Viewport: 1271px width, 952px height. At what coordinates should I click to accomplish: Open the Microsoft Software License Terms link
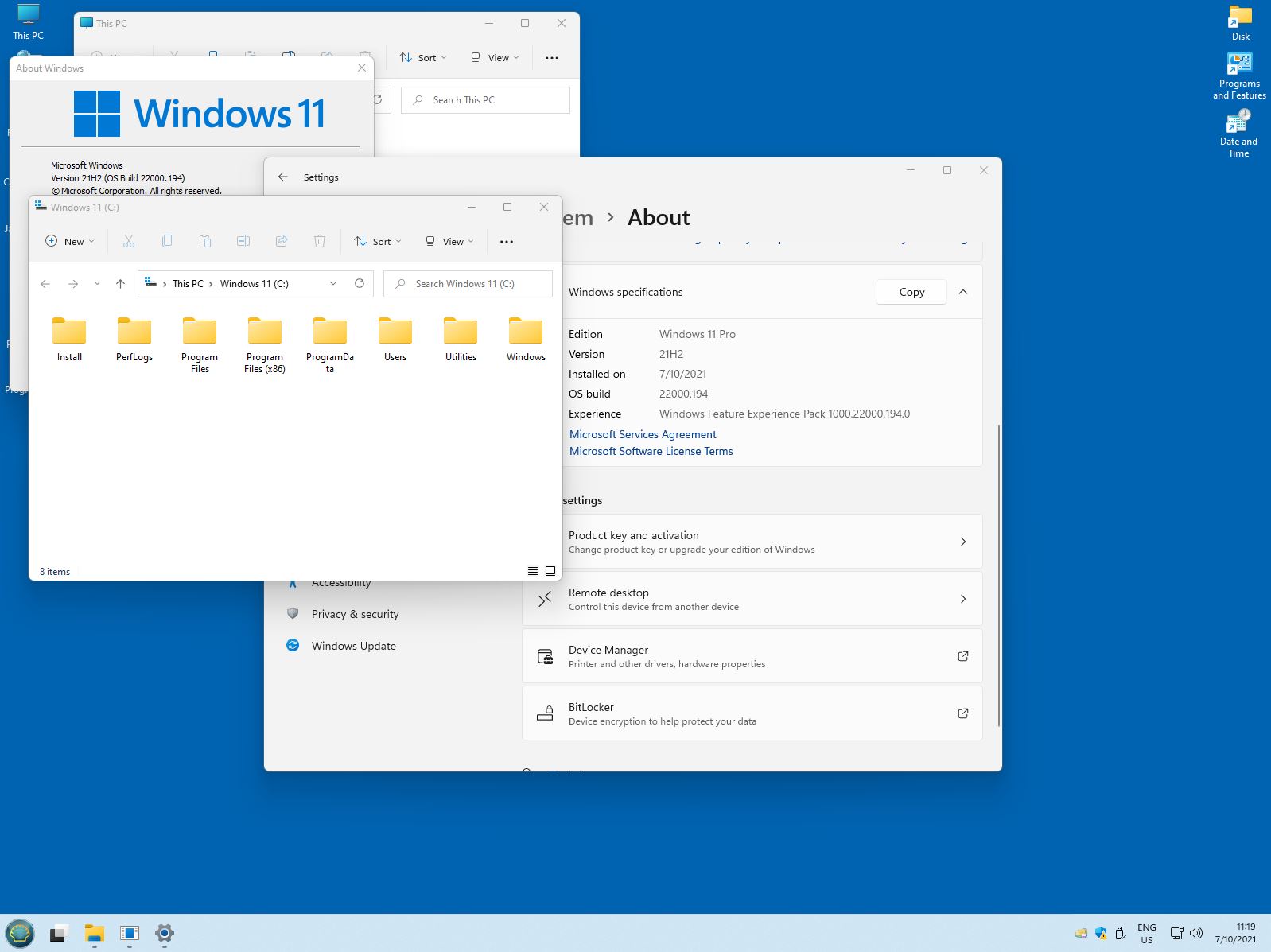pyautogui.click(x=651, y=451)
